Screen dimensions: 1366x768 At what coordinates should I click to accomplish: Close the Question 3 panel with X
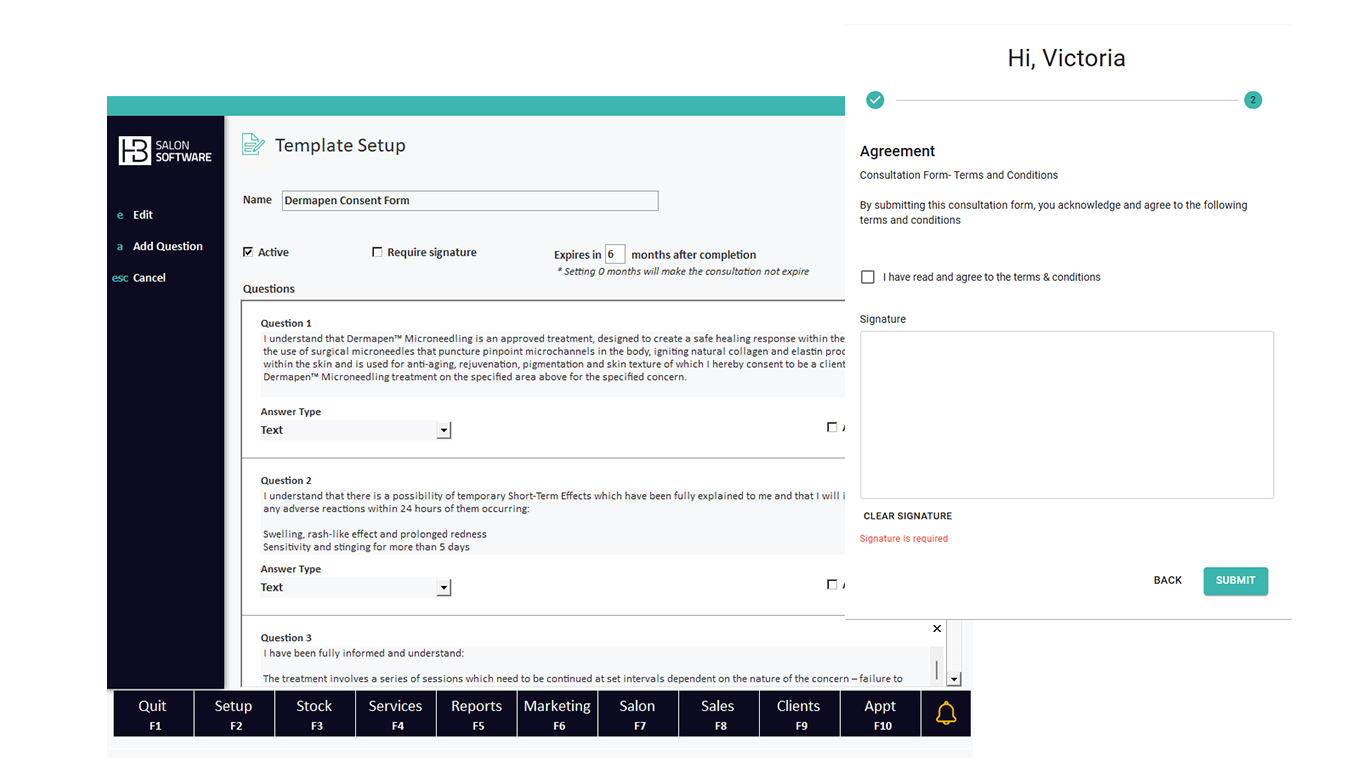pos(937,629)
